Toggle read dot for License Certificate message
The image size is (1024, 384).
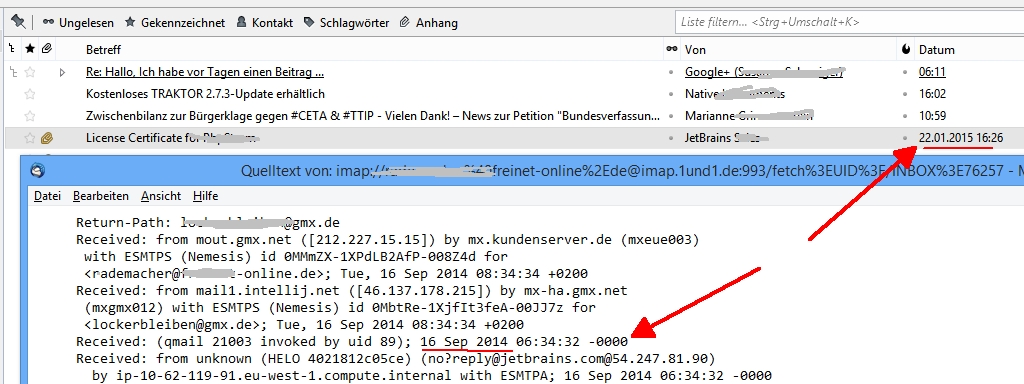click(671, 138)
